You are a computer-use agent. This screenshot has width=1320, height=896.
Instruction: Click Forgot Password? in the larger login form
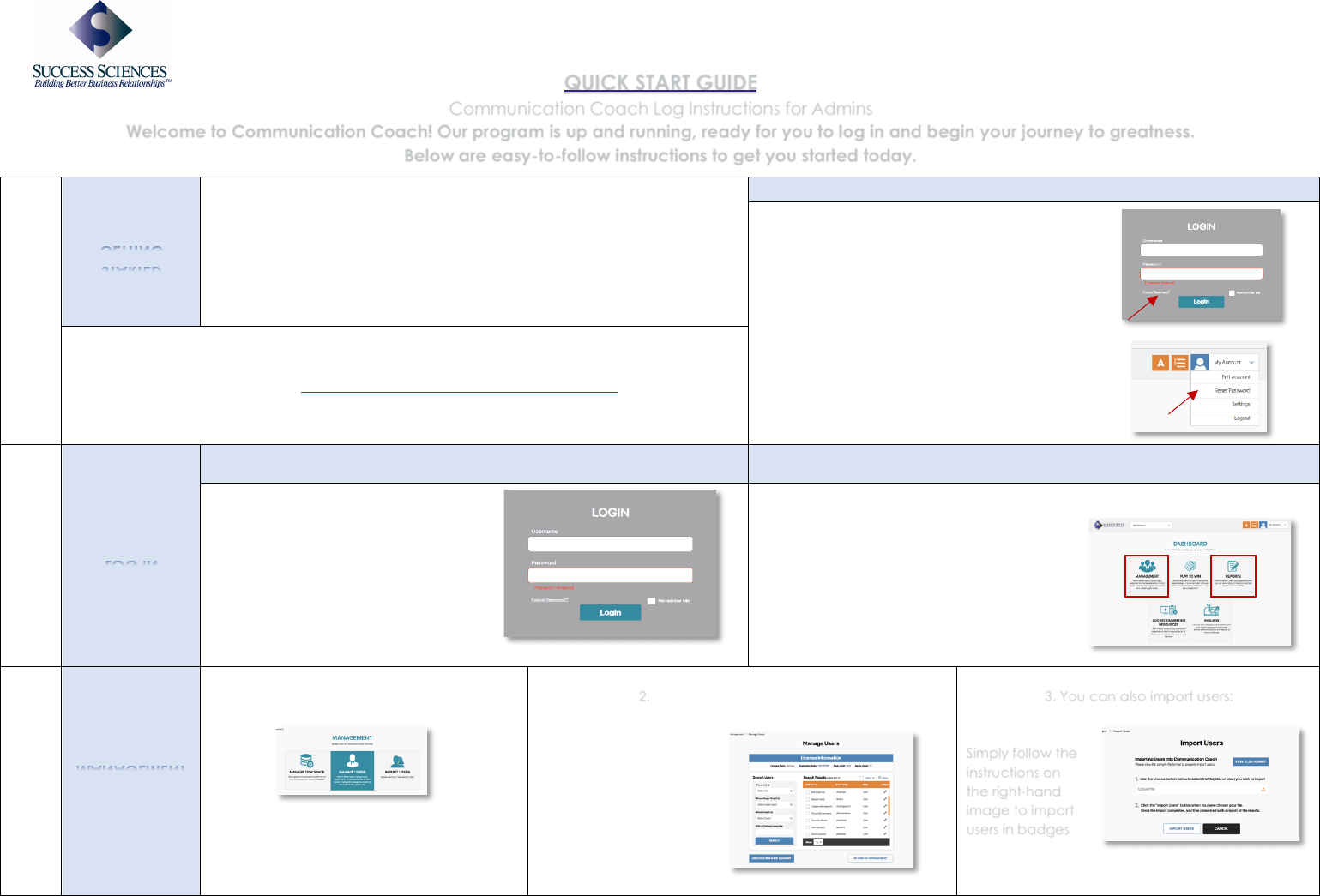tap(550, 599)
